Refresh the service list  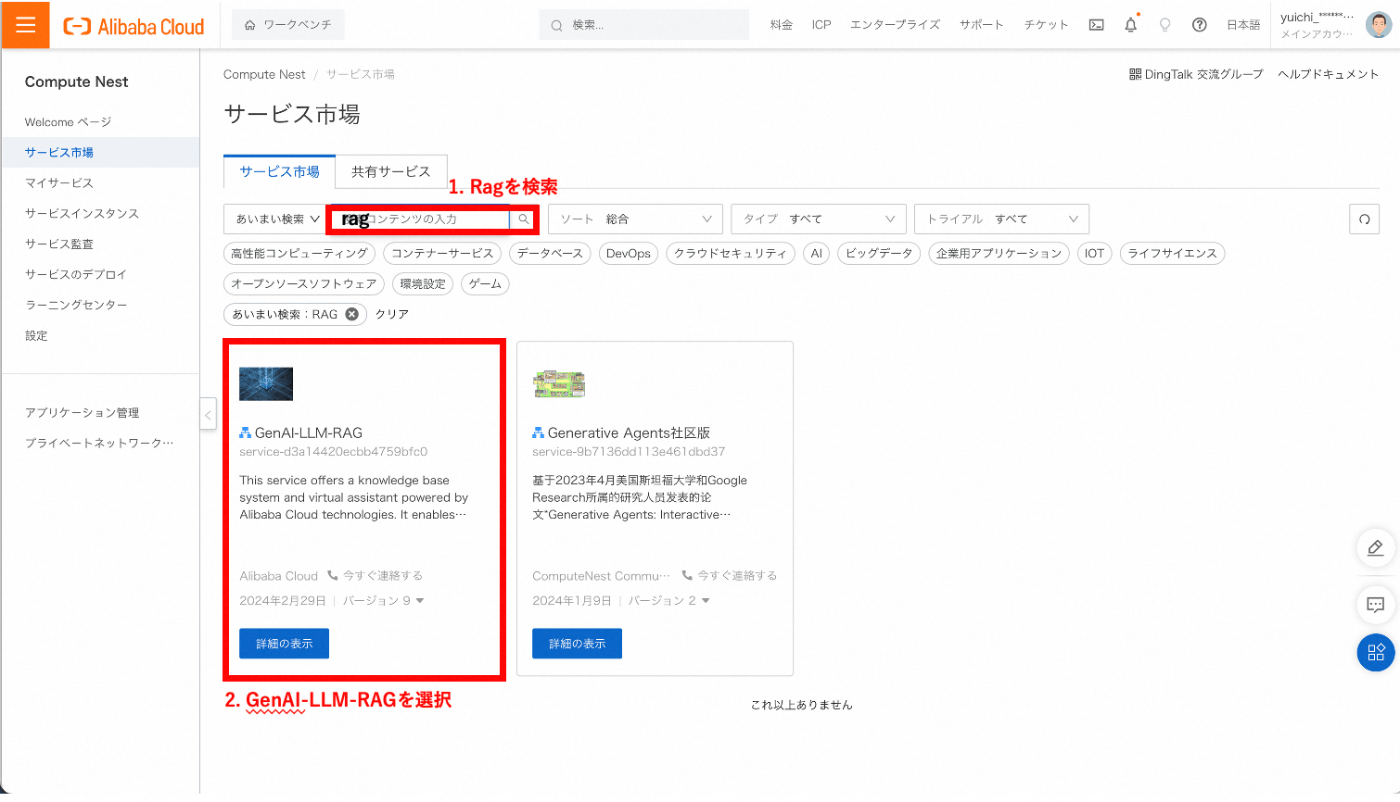(1363, 219)
